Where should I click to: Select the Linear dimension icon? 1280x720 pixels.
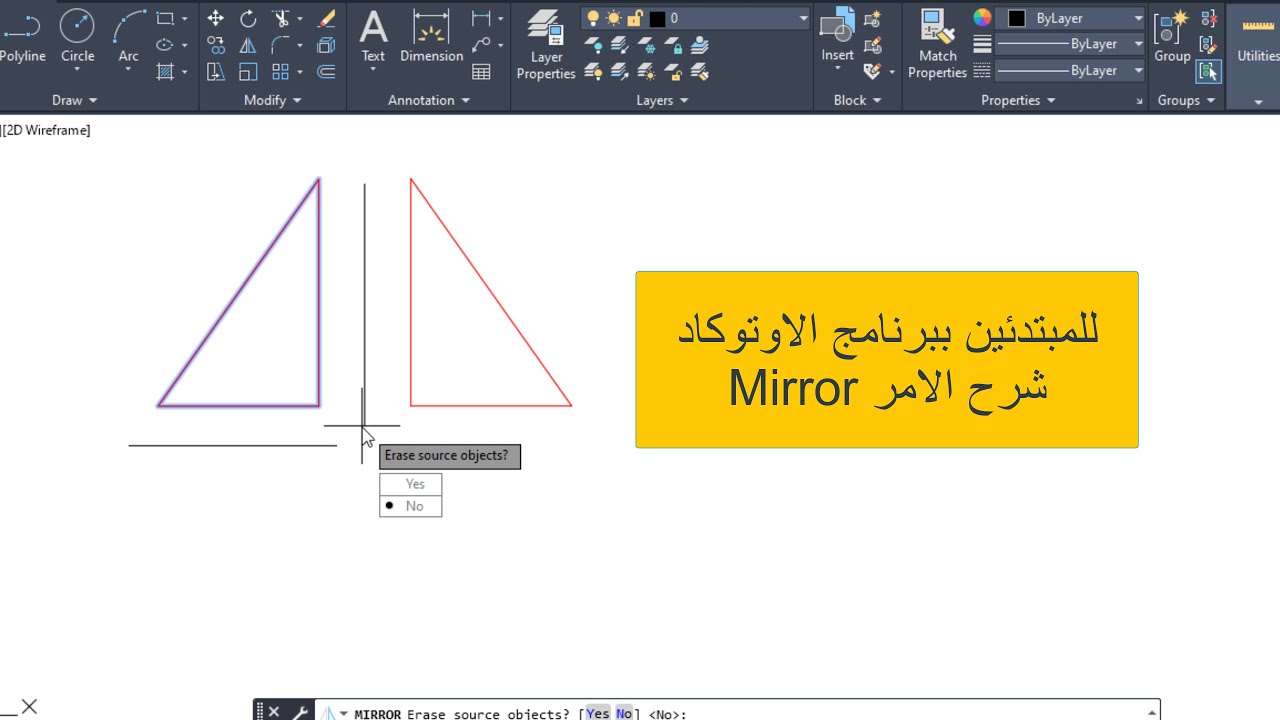(481, 19)
